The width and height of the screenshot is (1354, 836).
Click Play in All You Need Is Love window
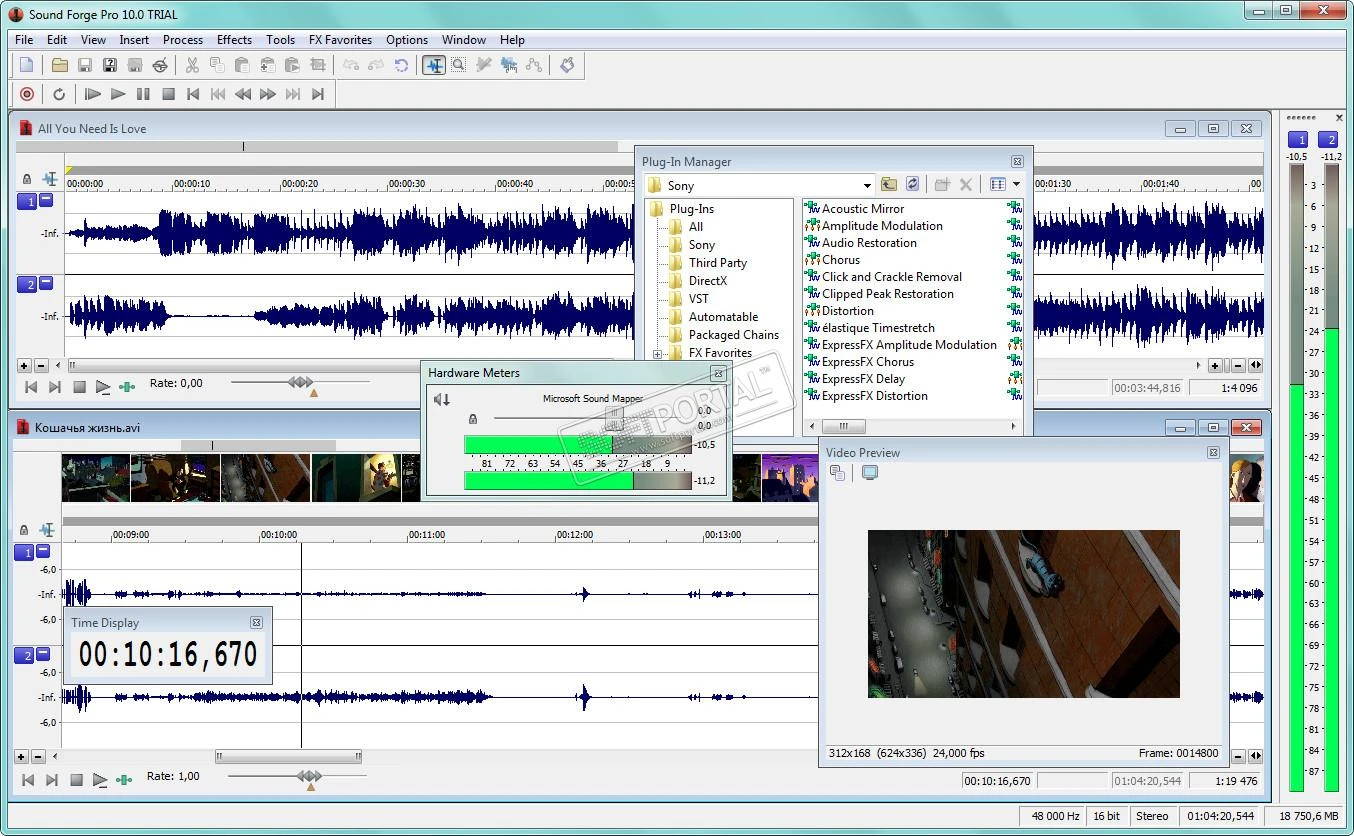tap(102, 387)
